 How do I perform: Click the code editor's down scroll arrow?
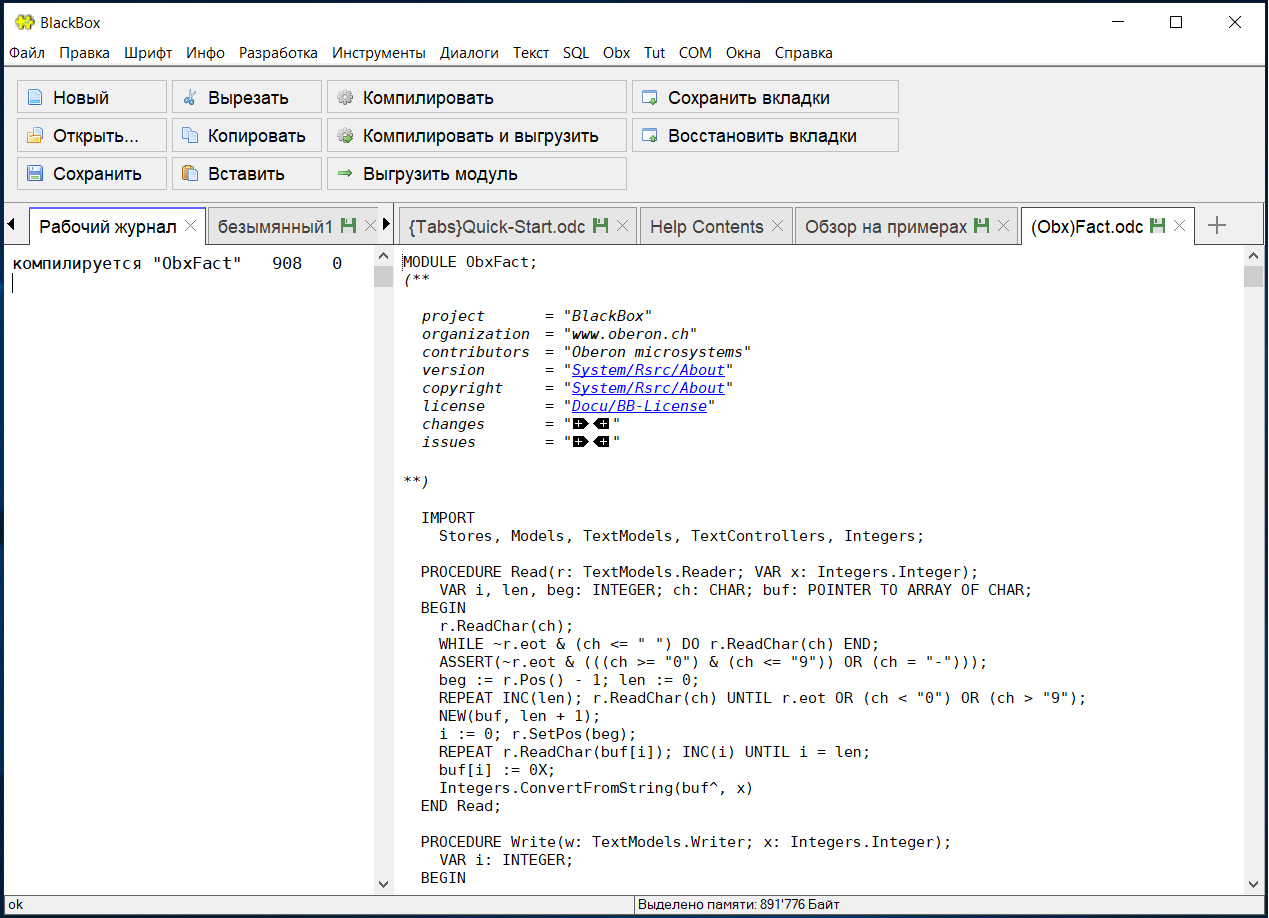coord(1253,883)
